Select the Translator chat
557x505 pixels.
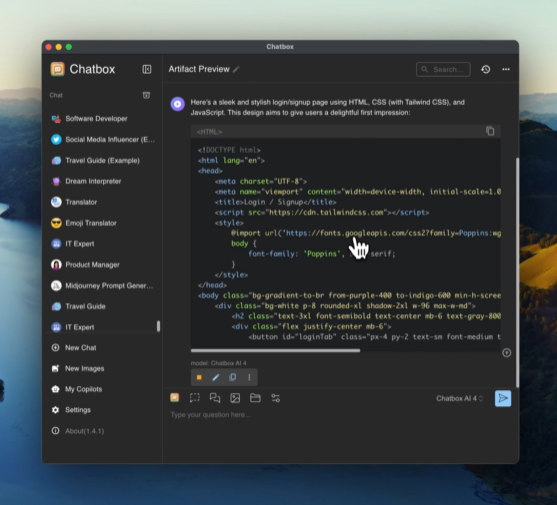tap(102, 202)
